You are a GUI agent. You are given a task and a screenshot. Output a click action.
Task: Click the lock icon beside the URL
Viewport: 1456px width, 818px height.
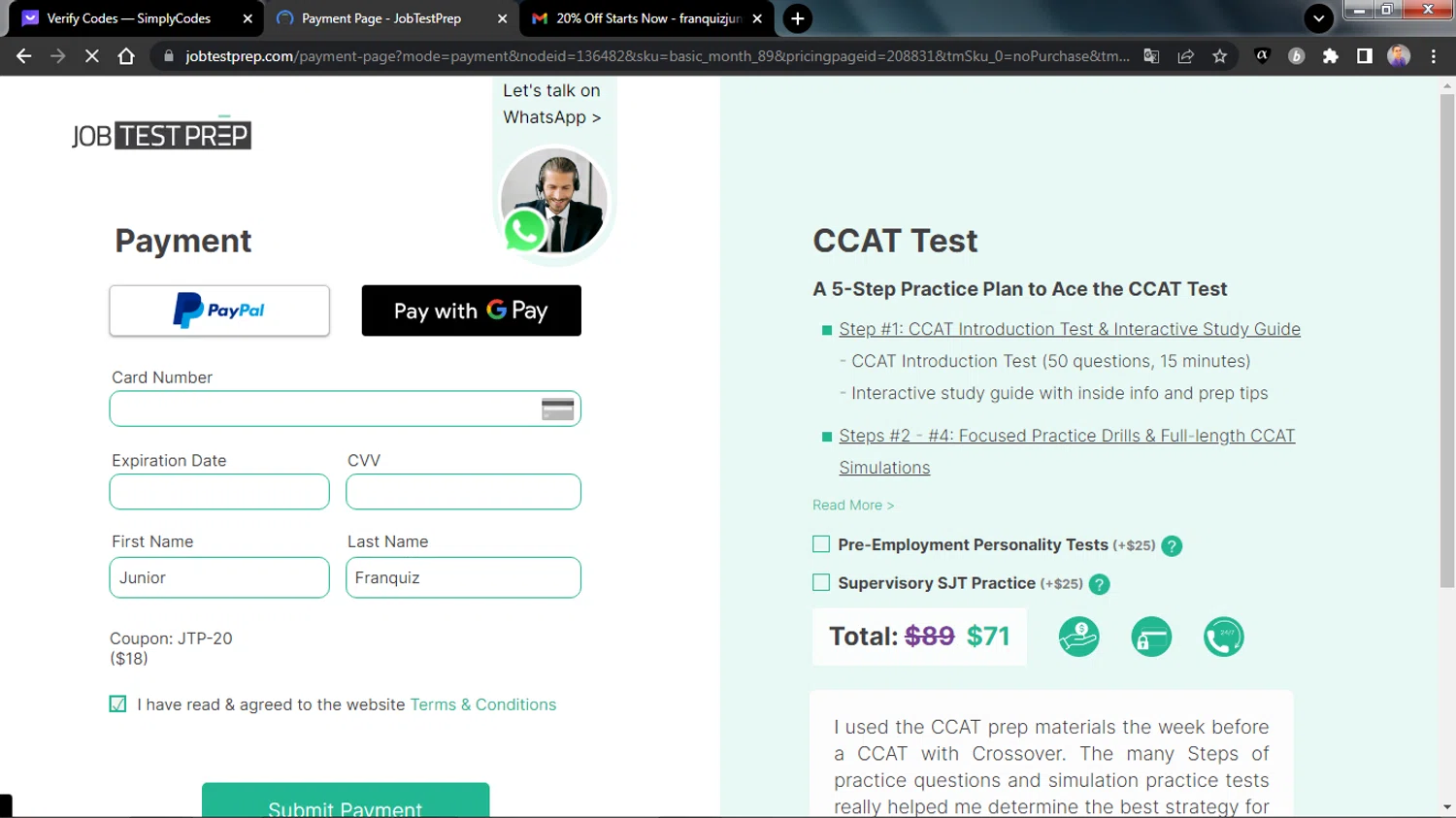pos(169,56)
